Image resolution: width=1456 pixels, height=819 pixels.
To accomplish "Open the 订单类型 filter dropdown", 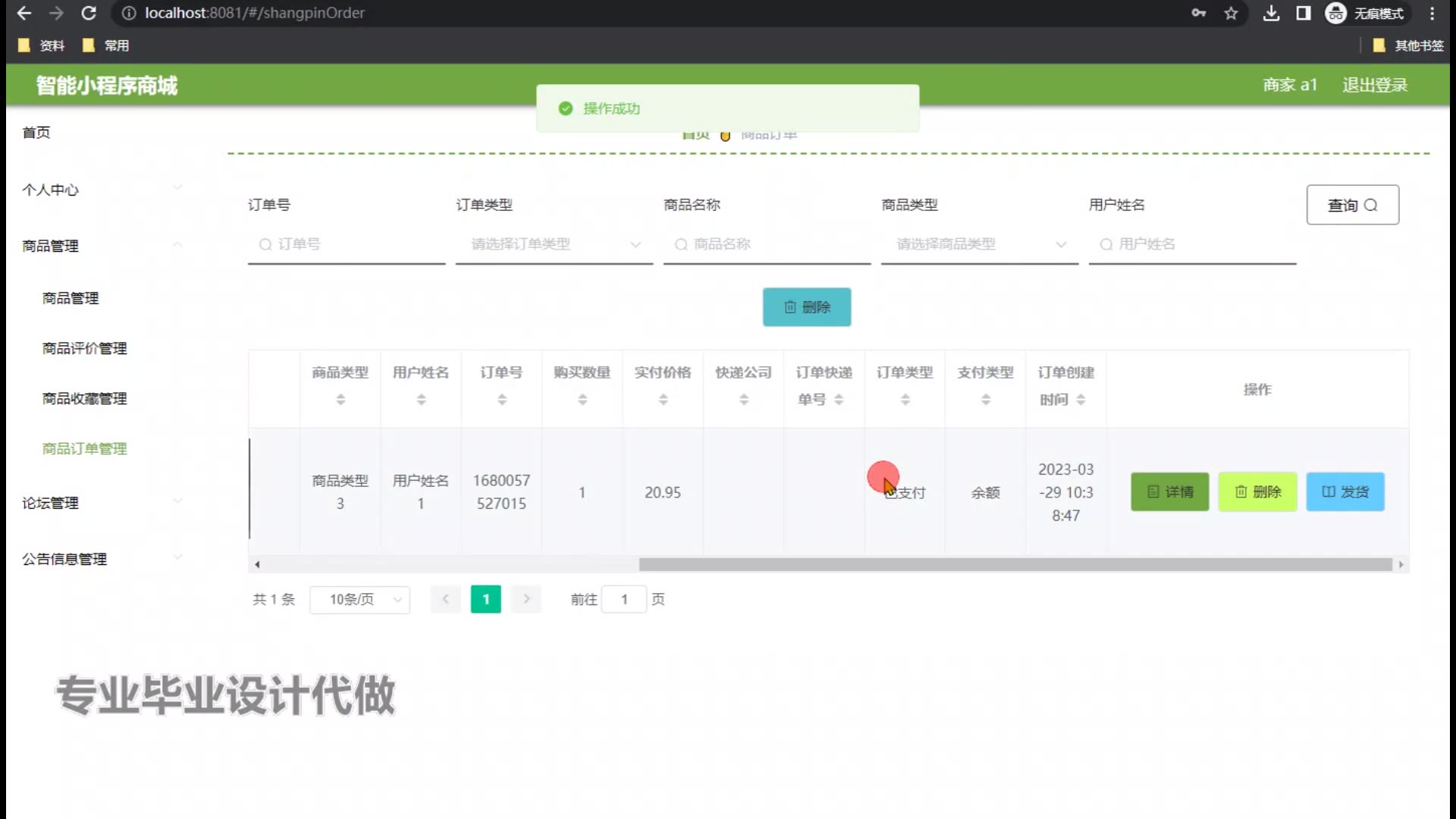I will [x=554, y=244].
